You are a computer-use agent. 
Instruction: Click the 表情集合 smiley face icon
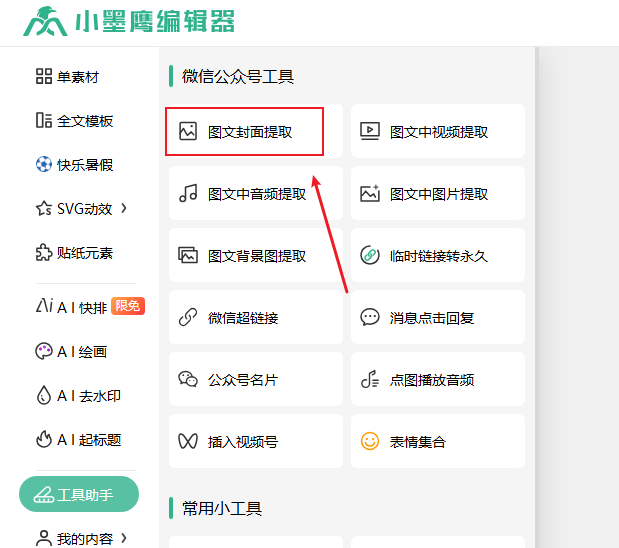tap(369, 441)
